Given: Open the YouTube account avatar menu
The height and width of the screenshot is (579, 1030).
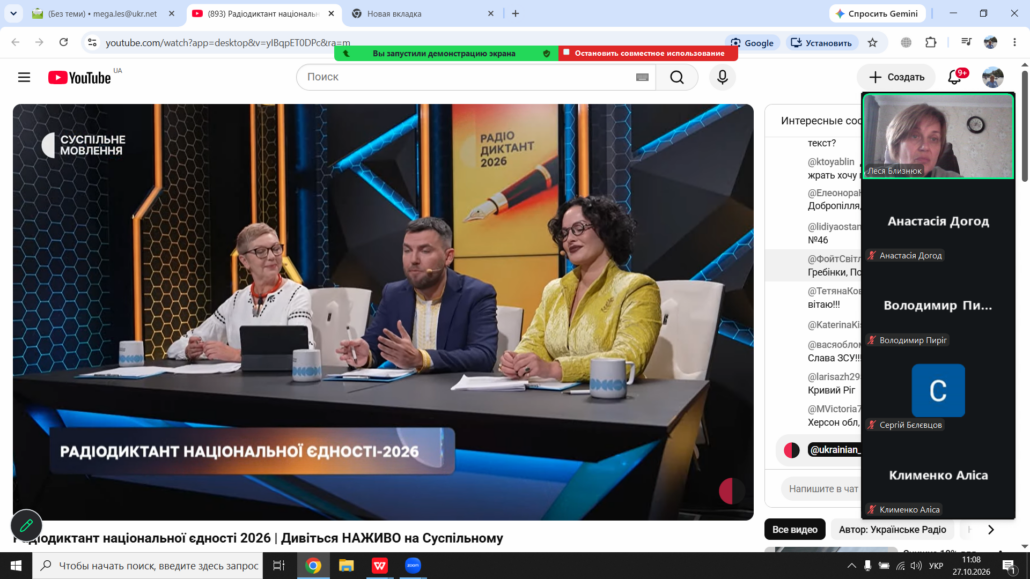Looking at the screenshot, I should pyautogui.click(x=993, y=78).
